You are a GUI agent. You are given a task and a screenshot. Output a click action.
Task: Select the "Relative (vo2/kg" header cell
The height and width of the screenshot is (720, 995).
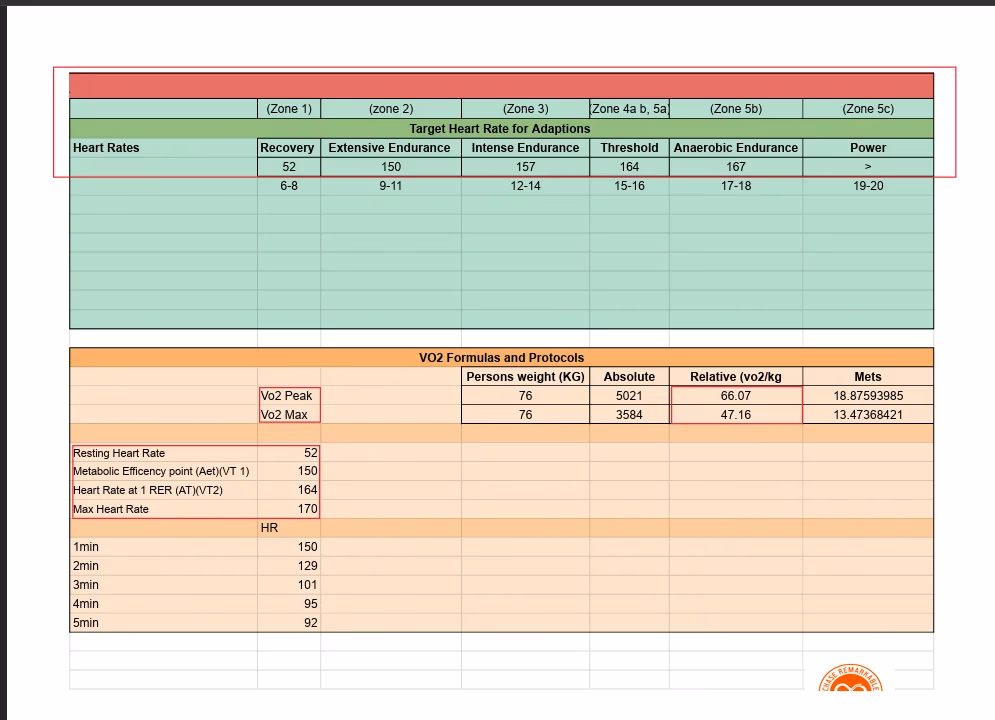[736, 377]
